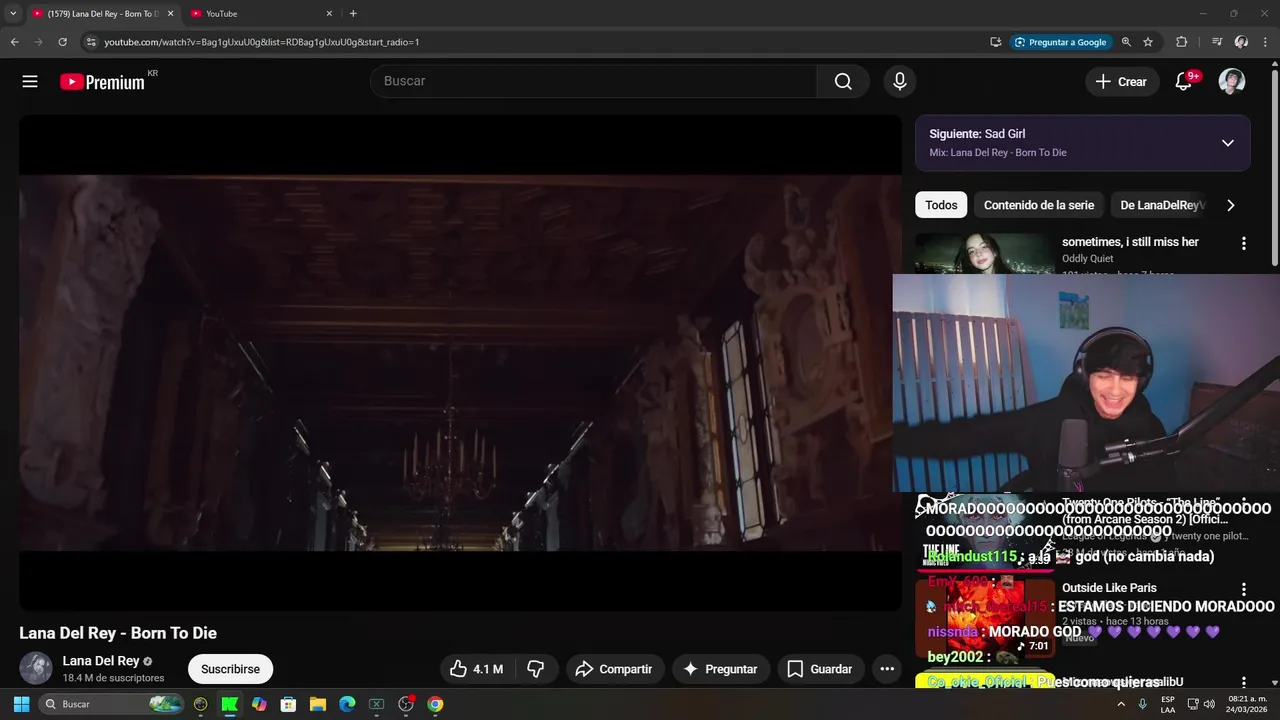1280x720 pixels.
Task: Click the Suscribirse button
Action: click(x=230, y=669)
